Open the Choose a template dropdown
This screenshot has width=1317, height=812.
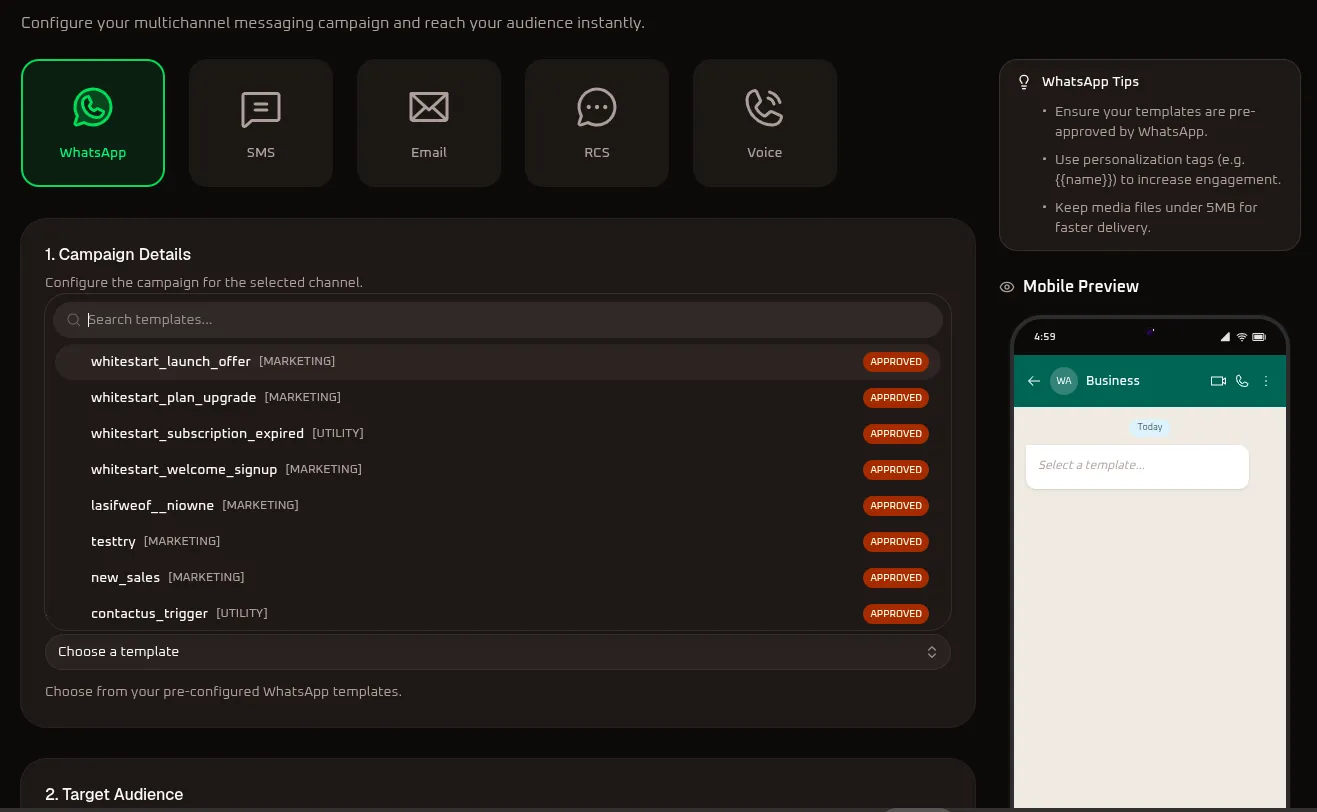[498, 652]
